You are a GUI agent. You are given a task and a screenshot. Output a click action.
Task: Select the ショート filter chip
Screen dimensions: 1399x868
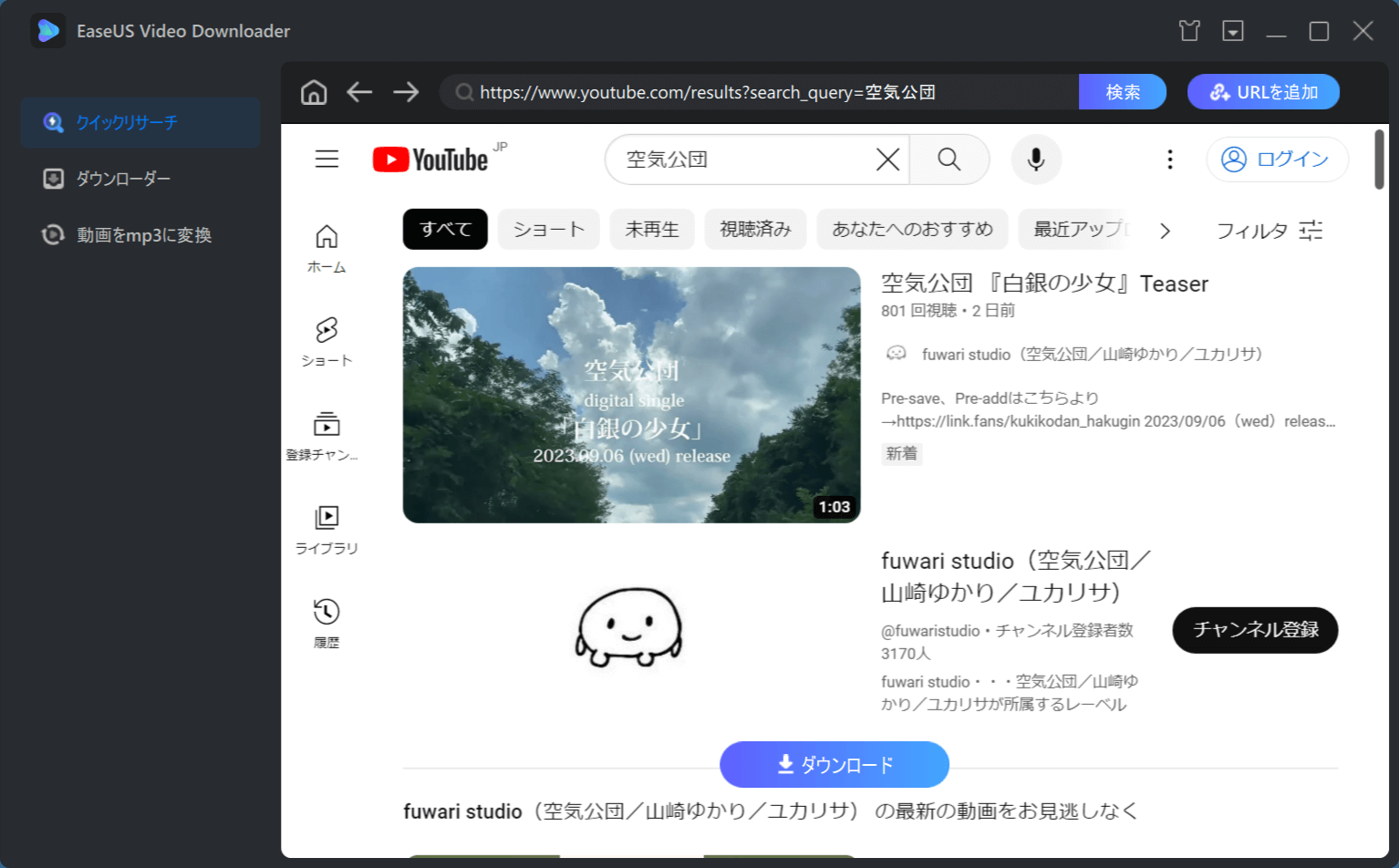click(x=548, y=229)
